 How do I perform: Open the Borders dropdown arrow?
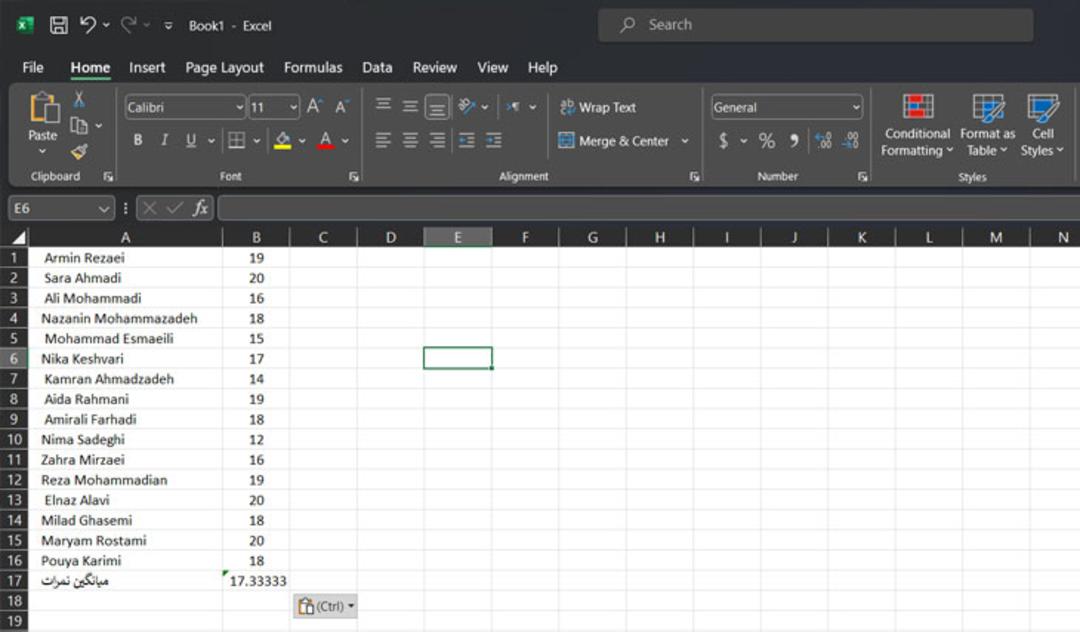coord(256,141)
